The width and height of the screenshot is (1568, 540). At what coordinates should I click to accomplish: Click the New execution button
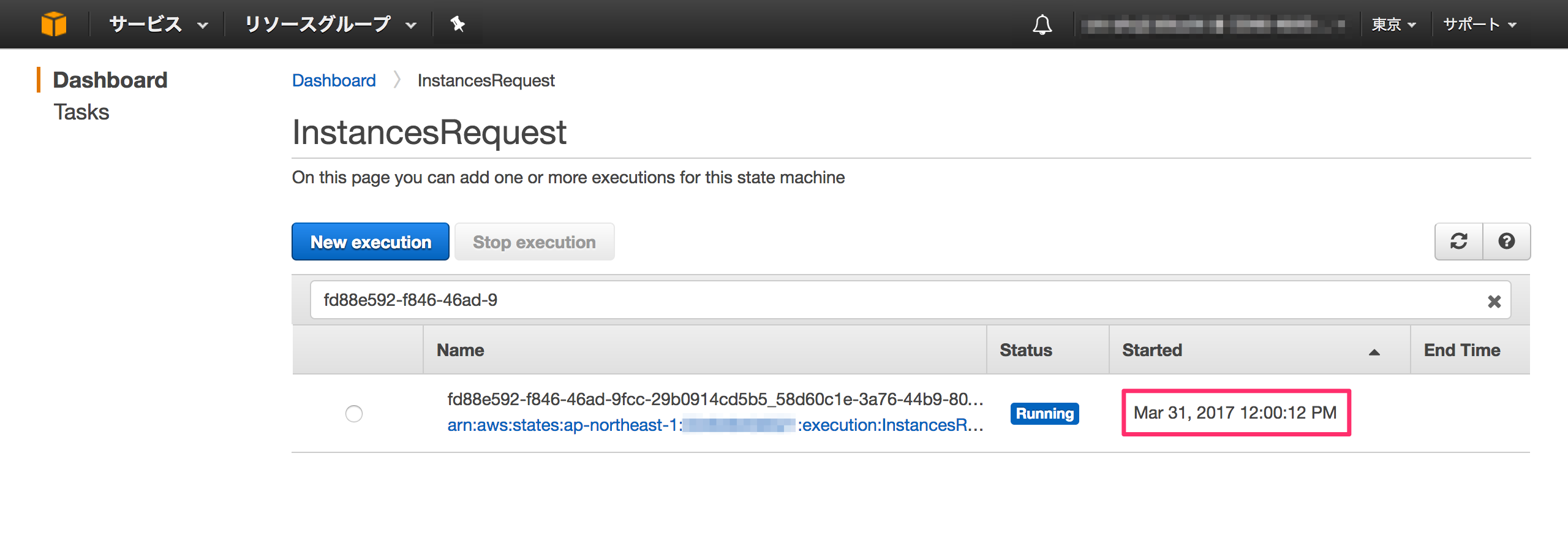point(371,241)
